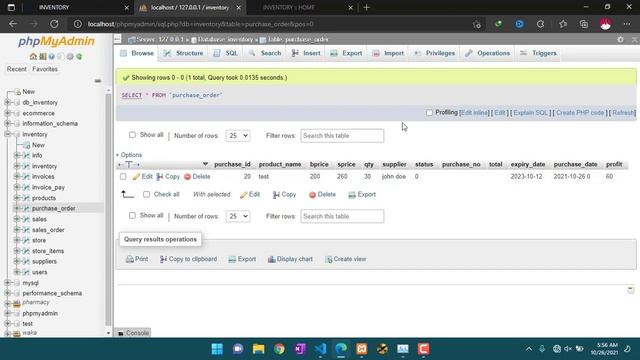640x360 pixels.
Task: Click the top Filter rows search field
Action: pyautogui.click(x=342, y=136)
